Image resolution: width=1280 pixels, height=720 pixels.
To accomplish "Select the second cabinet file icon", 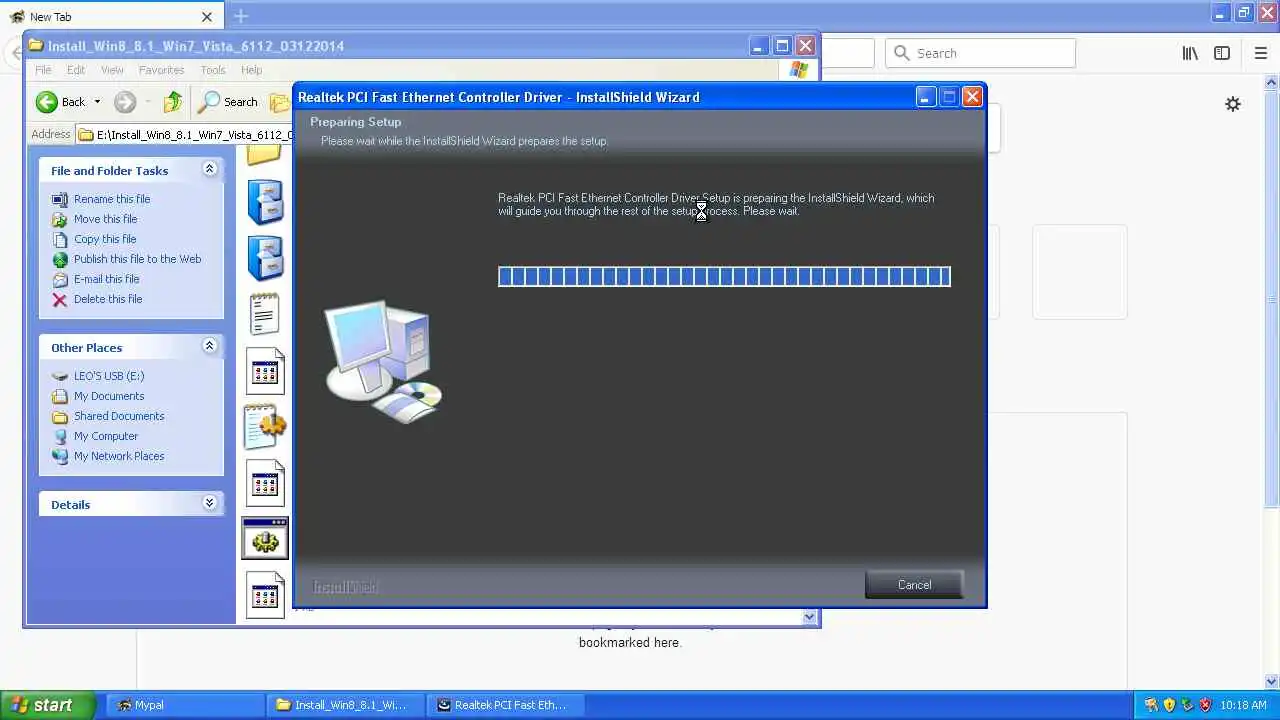I will [x=266, y=258].
